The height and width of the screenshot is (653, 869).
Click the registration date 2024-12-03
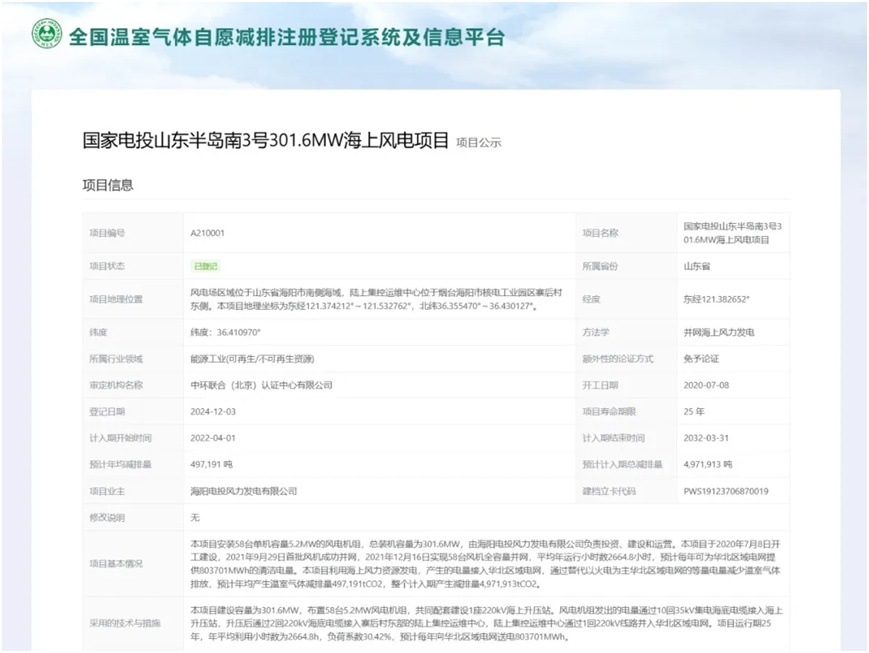click(211, 411)
